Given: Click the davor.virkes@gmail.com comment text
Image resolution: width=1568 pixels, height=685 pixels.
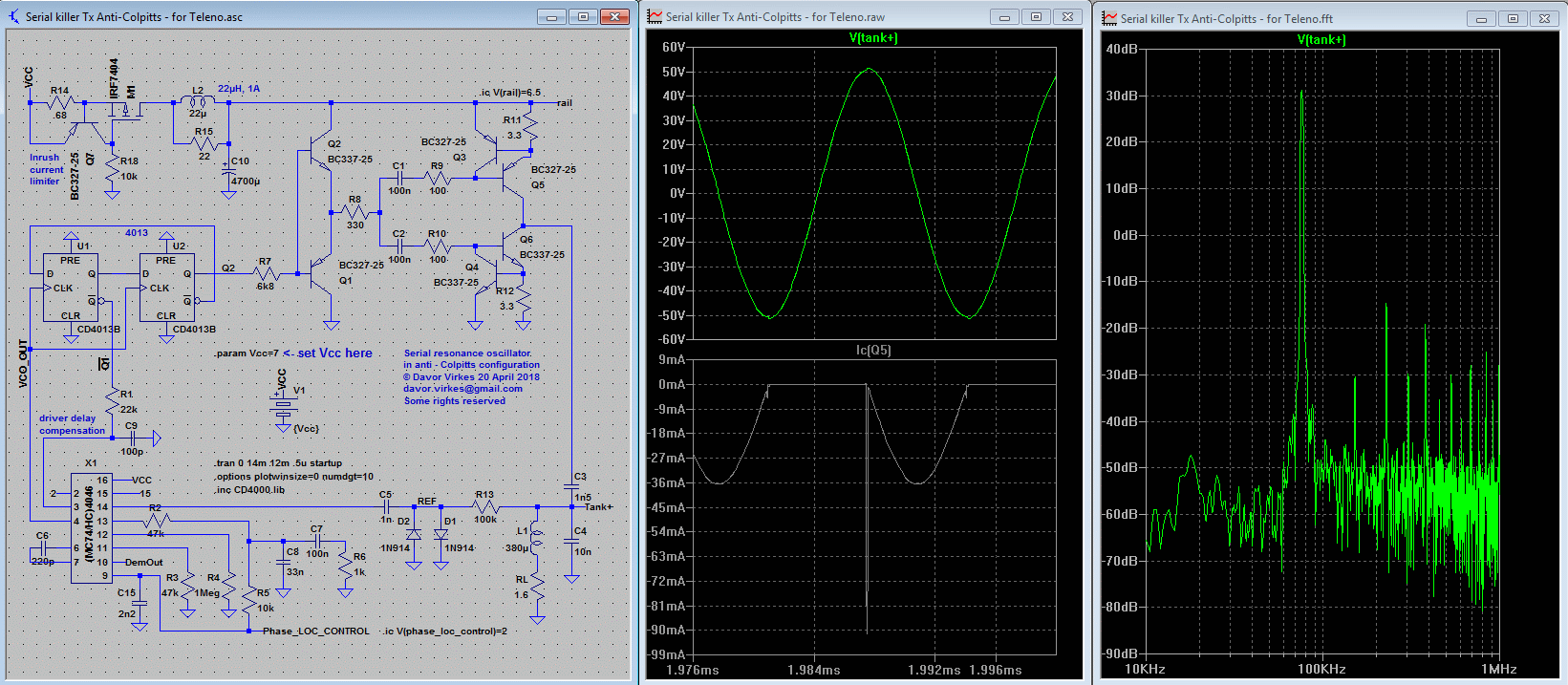Looking at the screenshot, I should (462, 389).
